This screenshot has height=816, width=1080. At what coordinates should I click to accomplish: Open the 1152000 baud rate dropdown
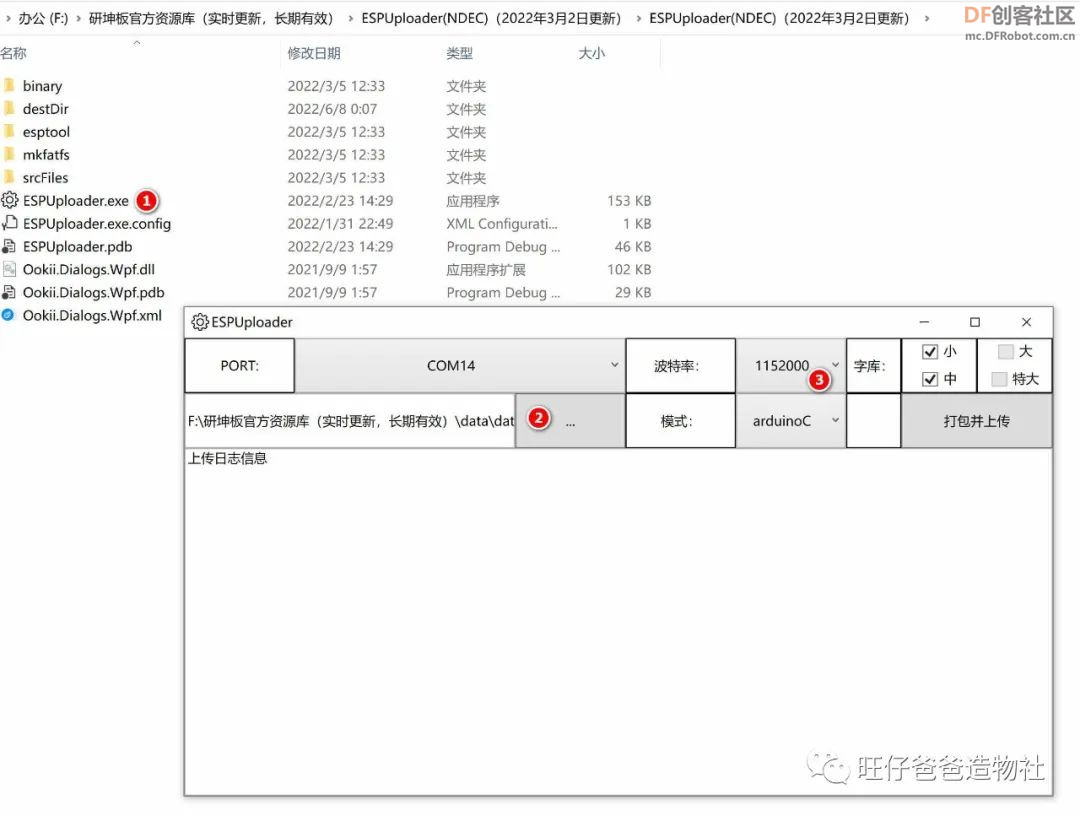coord(791,366)
